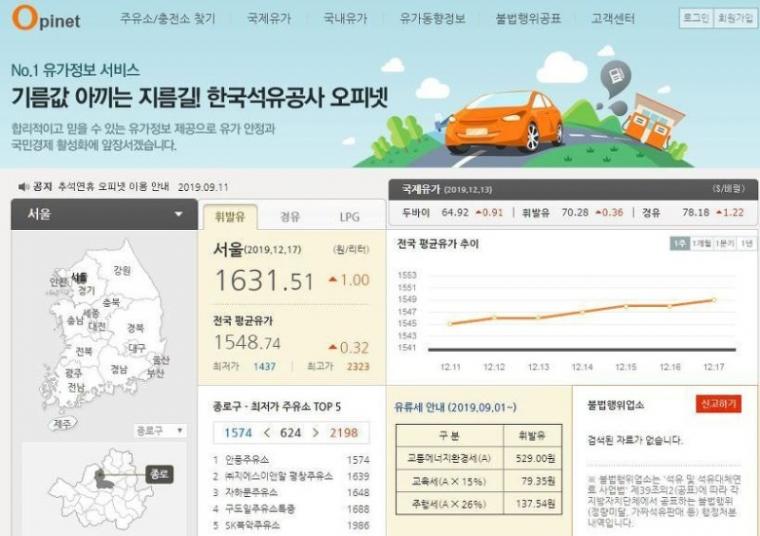Switch chart range to 1년
The width and height of the screenshot is (760, 536).
(x=746, y=243)
